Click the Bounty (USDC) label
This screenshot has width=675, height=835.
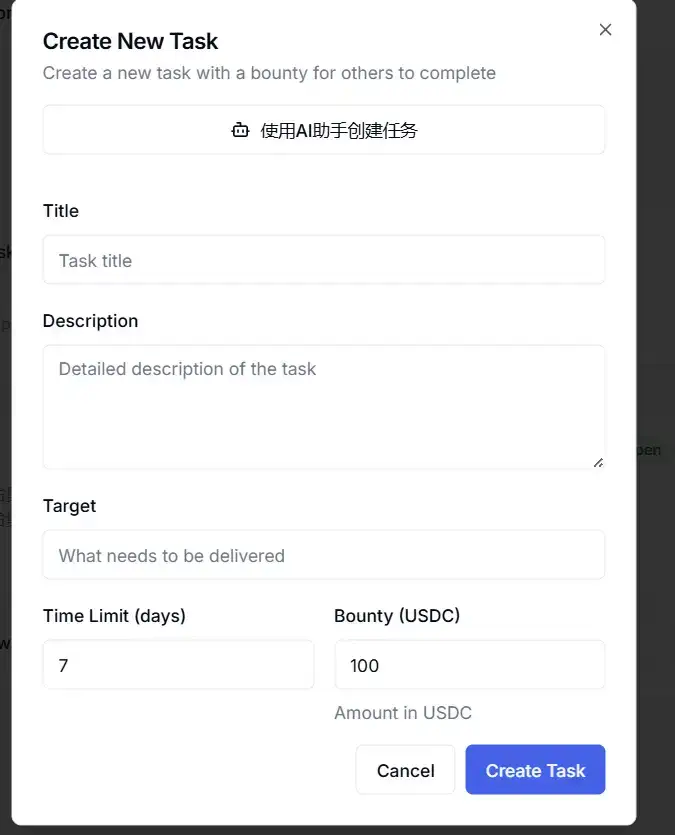[397, 616]
